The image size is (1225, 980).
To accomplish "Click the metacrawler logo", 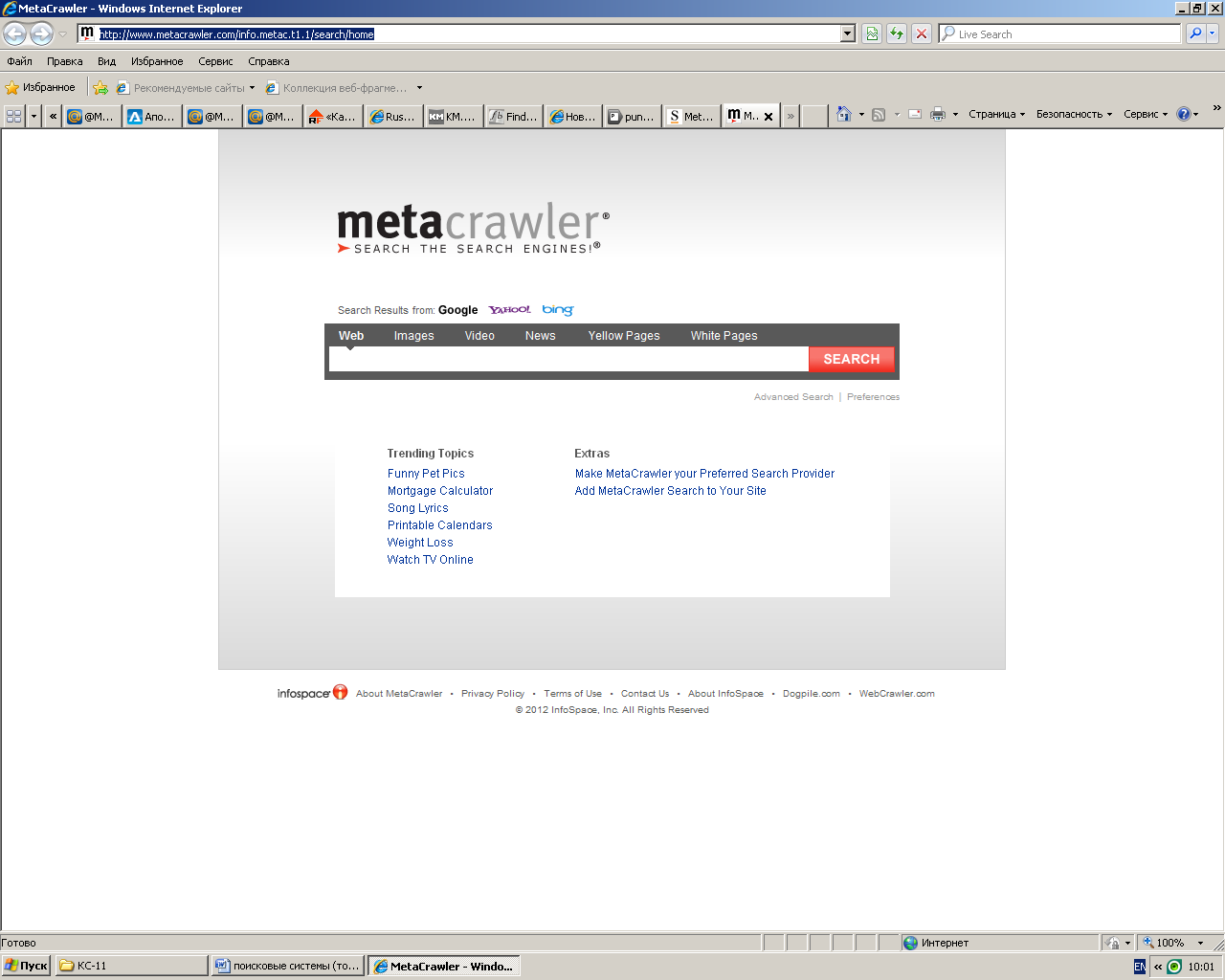I will pyautogui.click(x=473, y=229).
